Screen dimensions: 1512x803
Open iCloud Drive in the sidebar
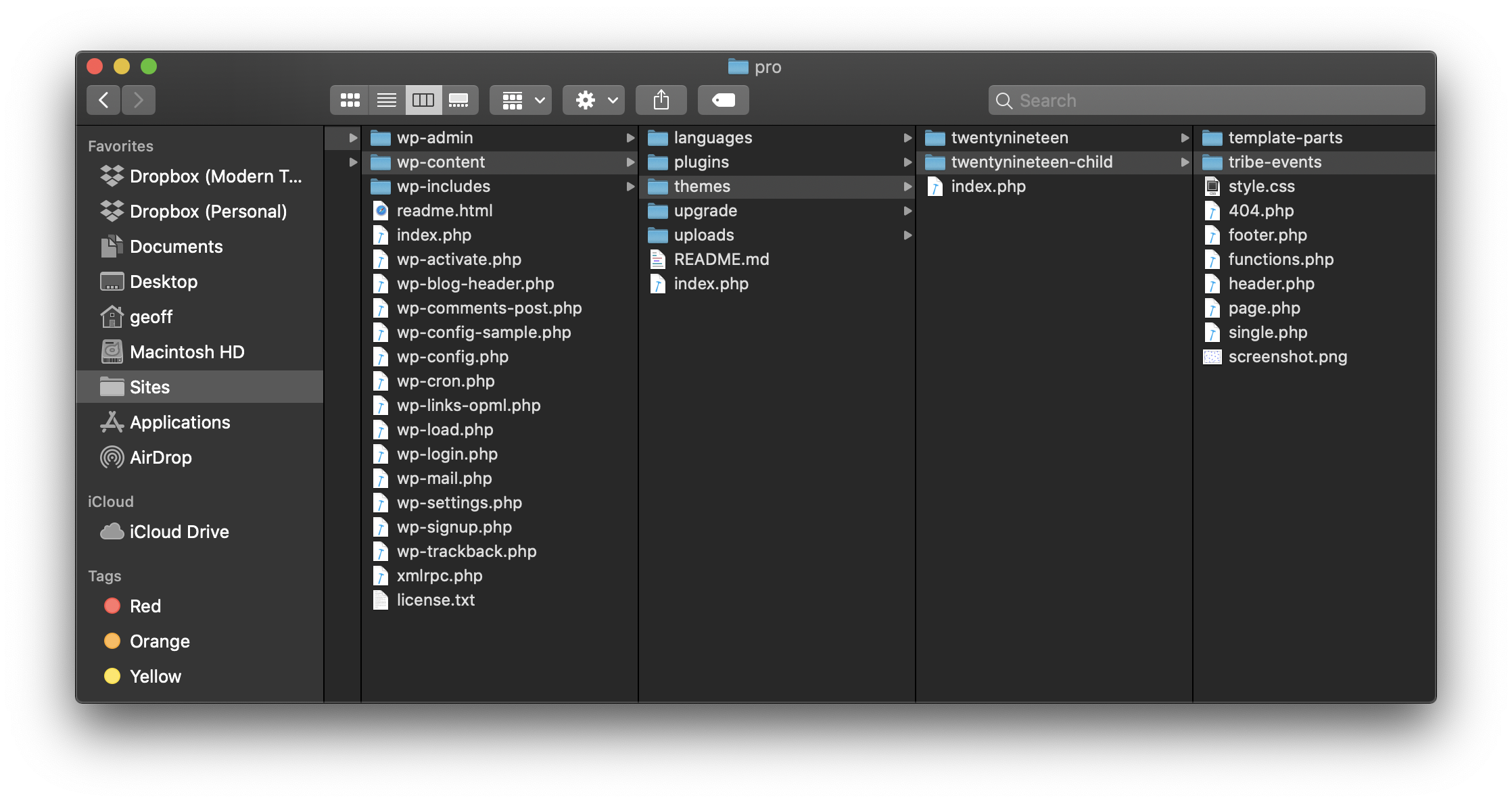pyautogui.click(x=200, y=532)
